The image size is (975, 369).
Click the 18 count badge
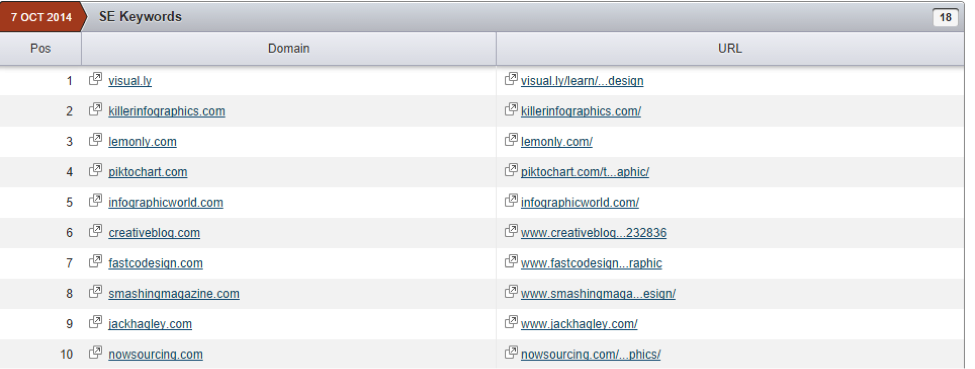(x=945, y=17)
